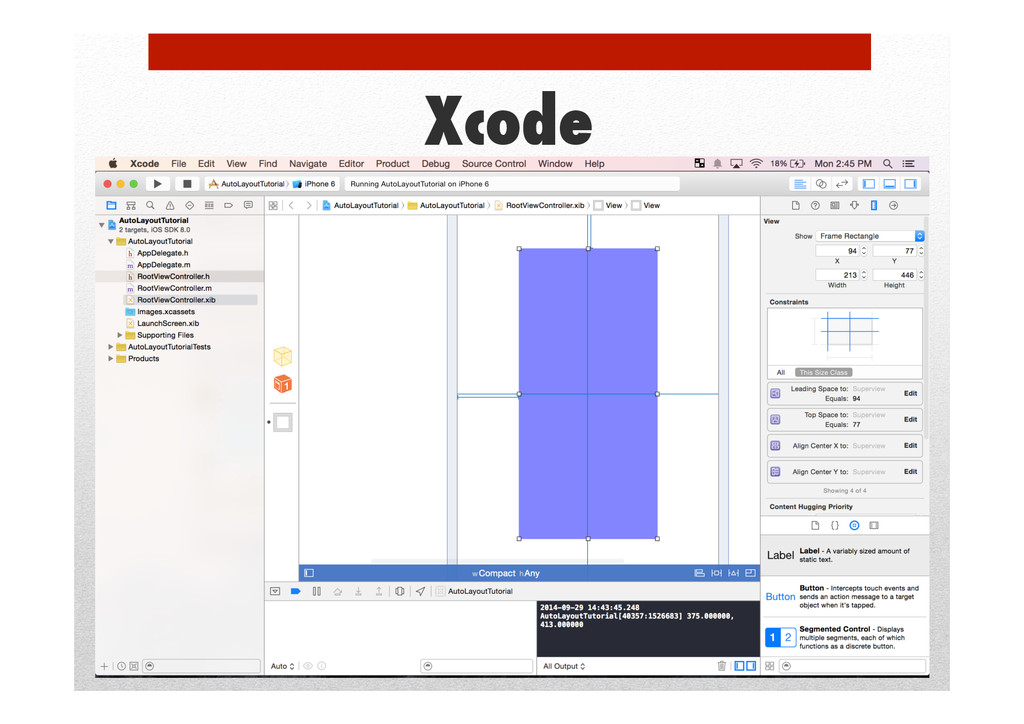
Task: Click the Height value stepper
Action: pyautogui.click(x=921, y=275)
